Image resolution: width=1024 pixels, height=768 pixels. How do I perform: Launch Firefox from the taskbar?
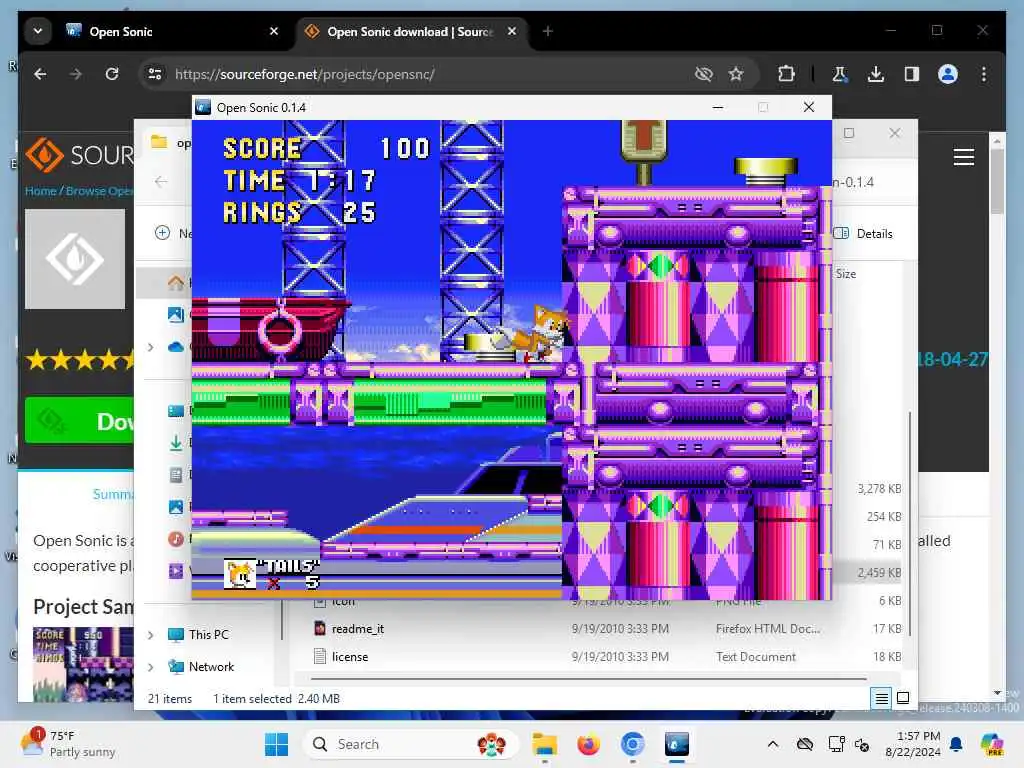(x=588, y=744)
